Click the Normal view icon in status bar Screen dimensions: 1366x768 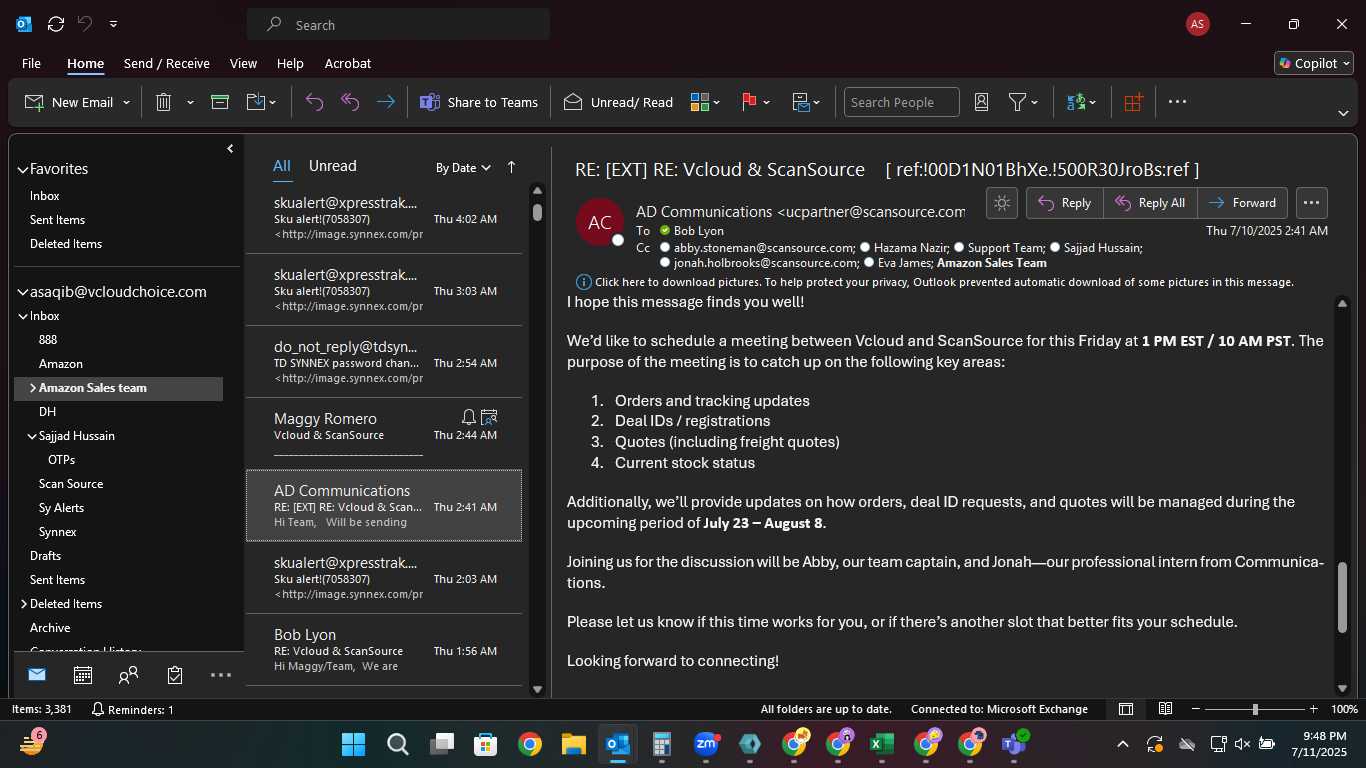click(1126, 709)
